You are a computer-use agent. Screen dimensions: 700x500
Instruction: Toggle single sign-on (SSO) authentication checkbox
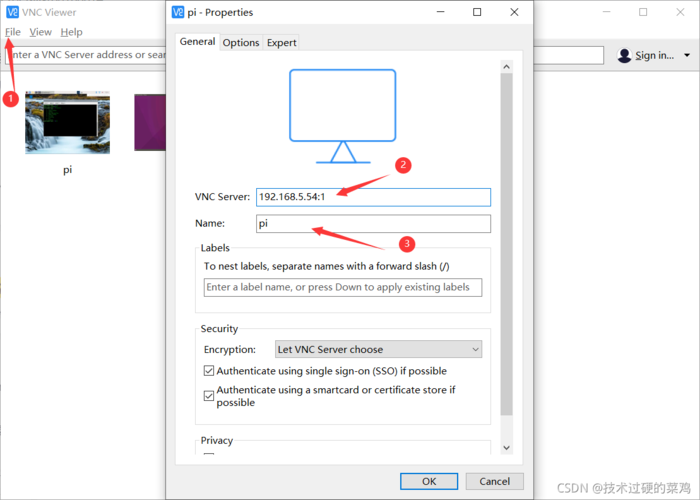pos(208,371)
